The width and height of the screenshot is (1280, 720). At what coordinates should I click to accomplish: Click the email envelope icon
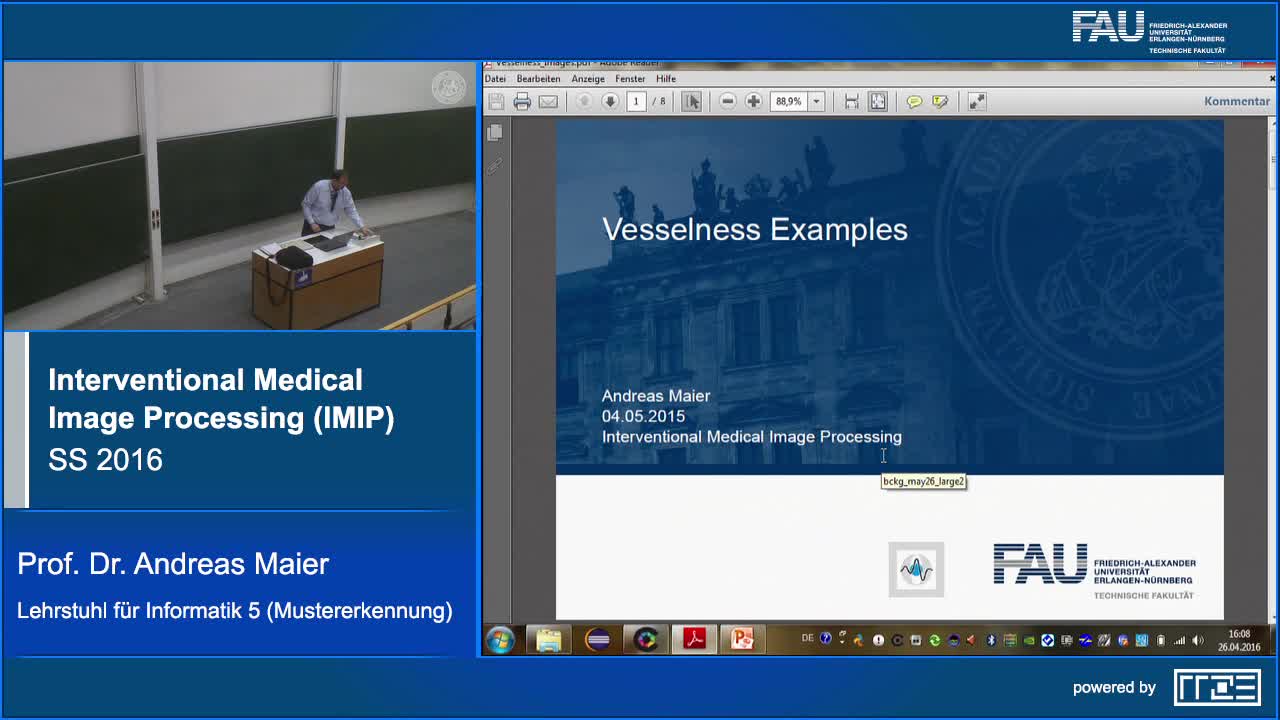point(548,101)
